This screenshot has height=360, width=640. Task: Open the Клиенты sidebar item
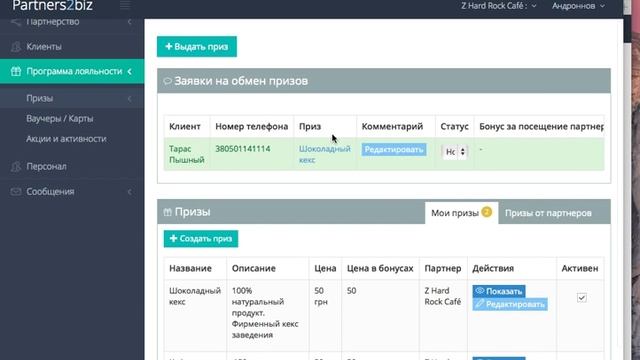72,47
